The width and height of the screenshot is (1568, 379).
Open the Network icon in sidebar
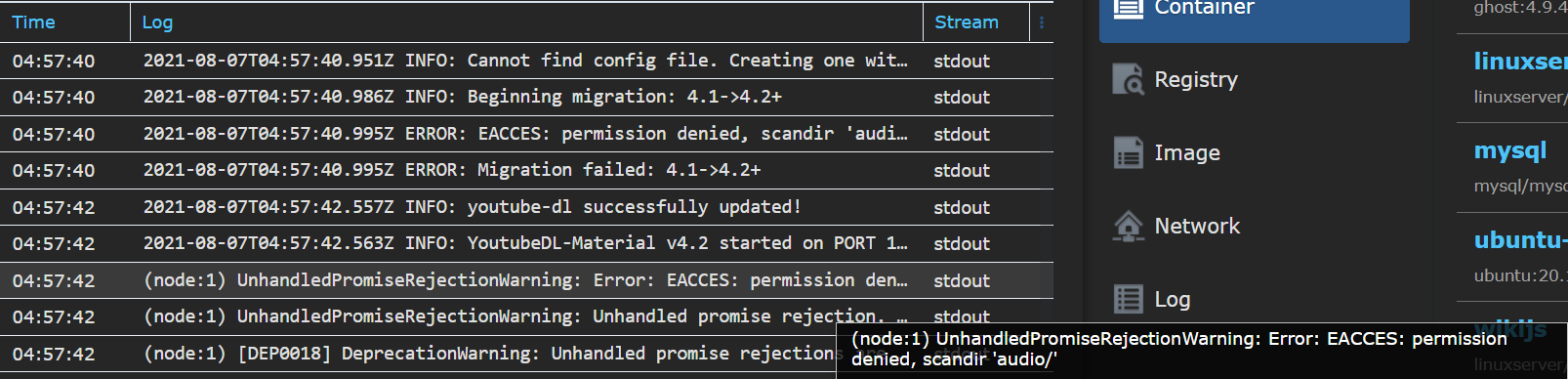tap(1128, 226)
